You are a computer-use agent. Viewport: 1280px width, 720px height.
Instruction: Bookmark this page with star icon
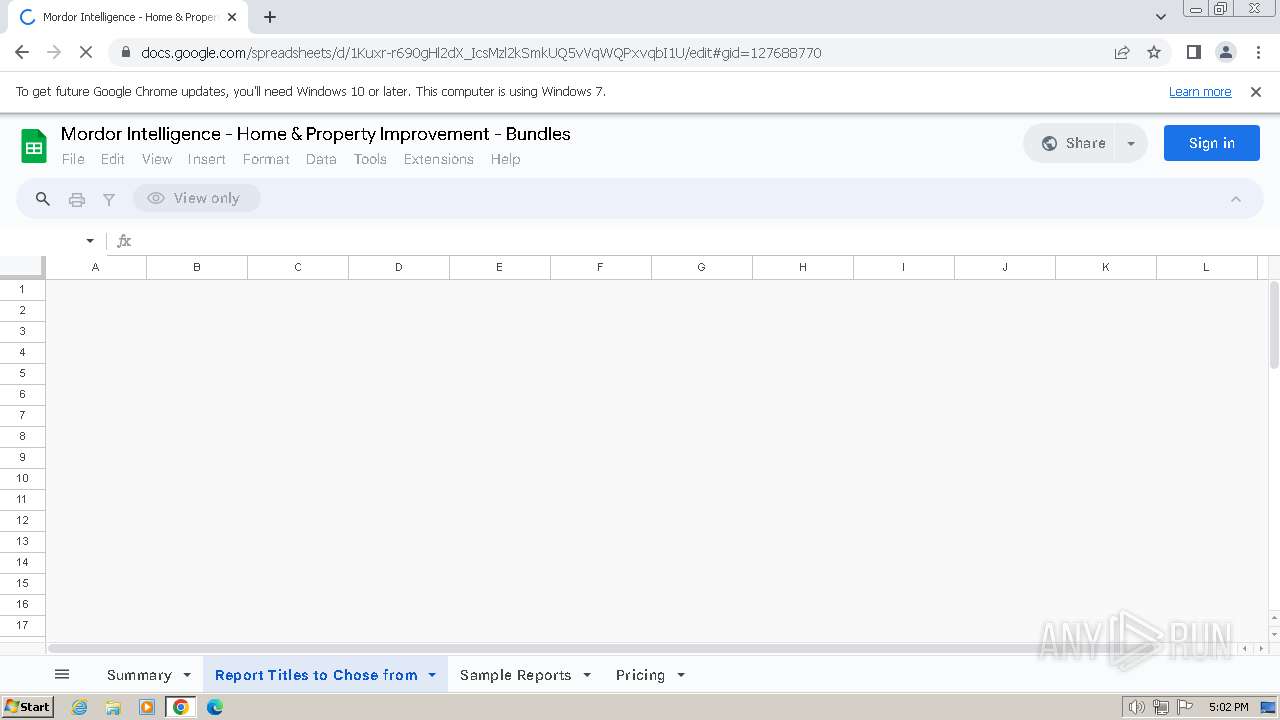[1154, 52]
